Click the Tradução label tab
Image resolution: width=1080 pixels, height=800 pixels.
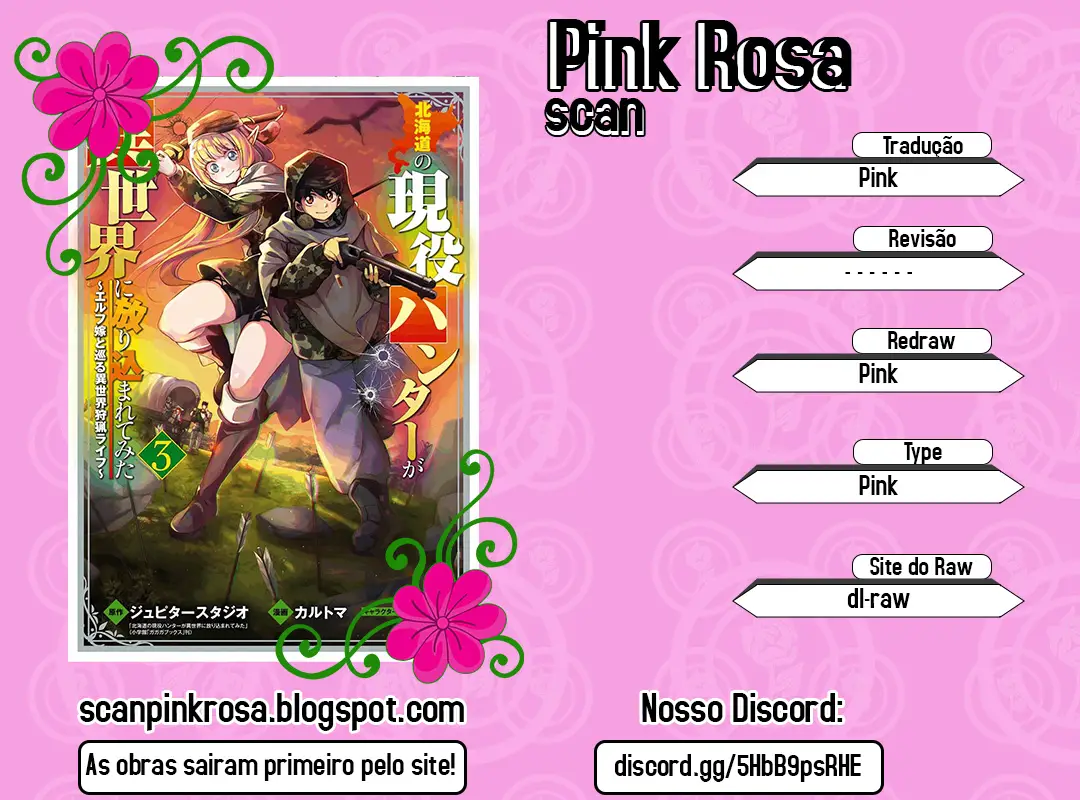pos(922,145)
